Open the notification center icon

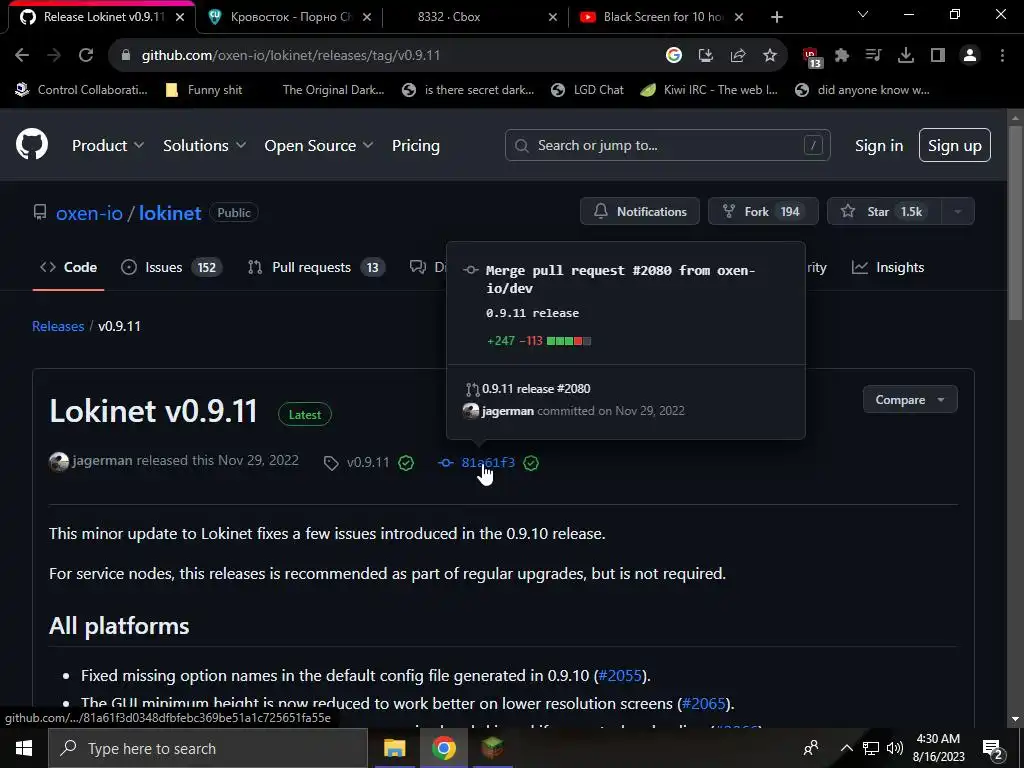992,748
